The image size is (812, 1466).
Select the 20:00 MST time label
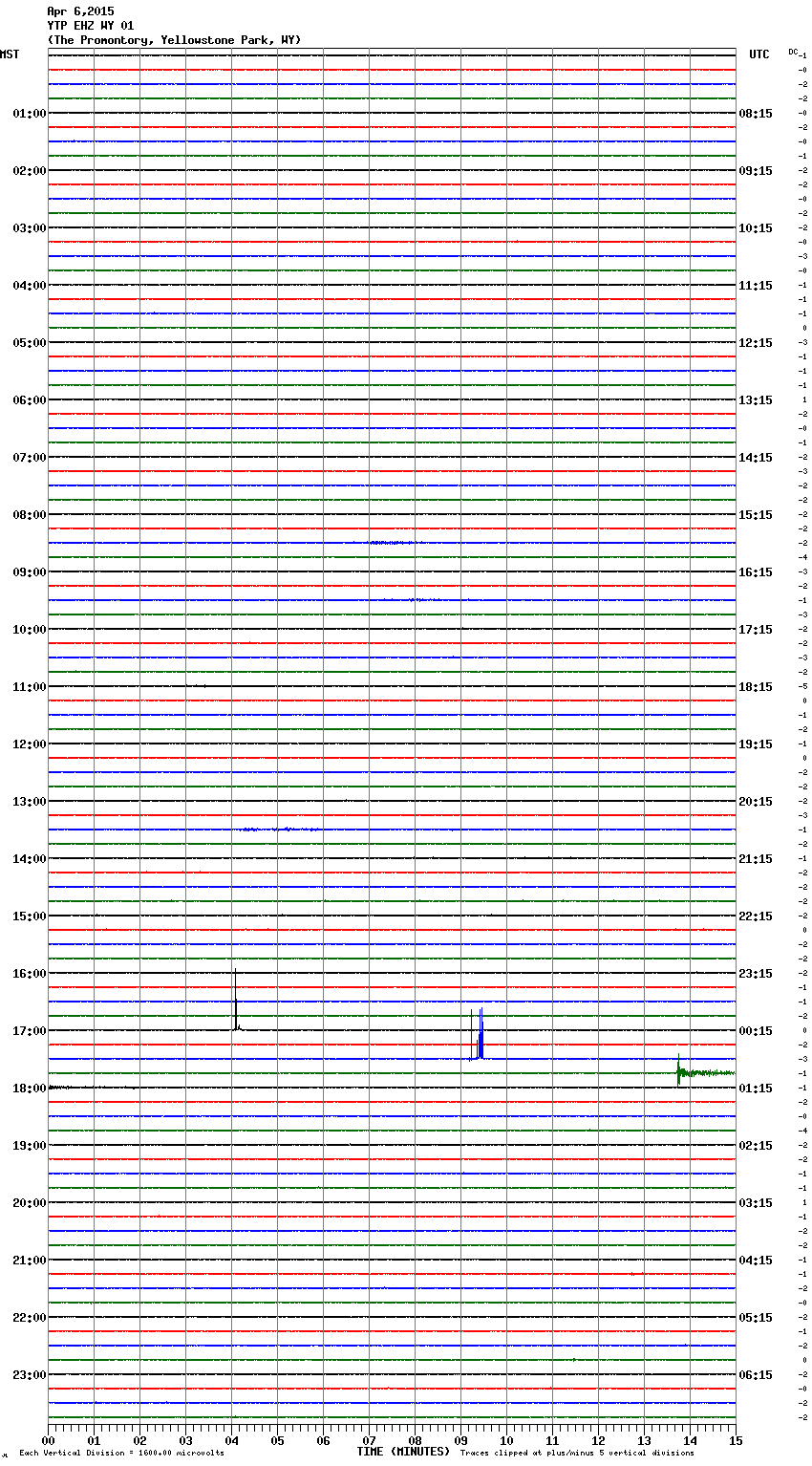point(30,1203)
